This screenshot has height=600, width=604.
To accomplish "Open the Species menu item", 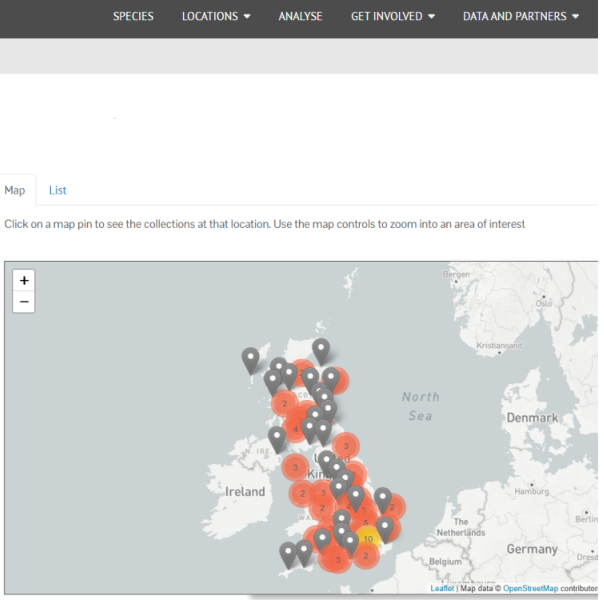I will click(x=133, y=16).
